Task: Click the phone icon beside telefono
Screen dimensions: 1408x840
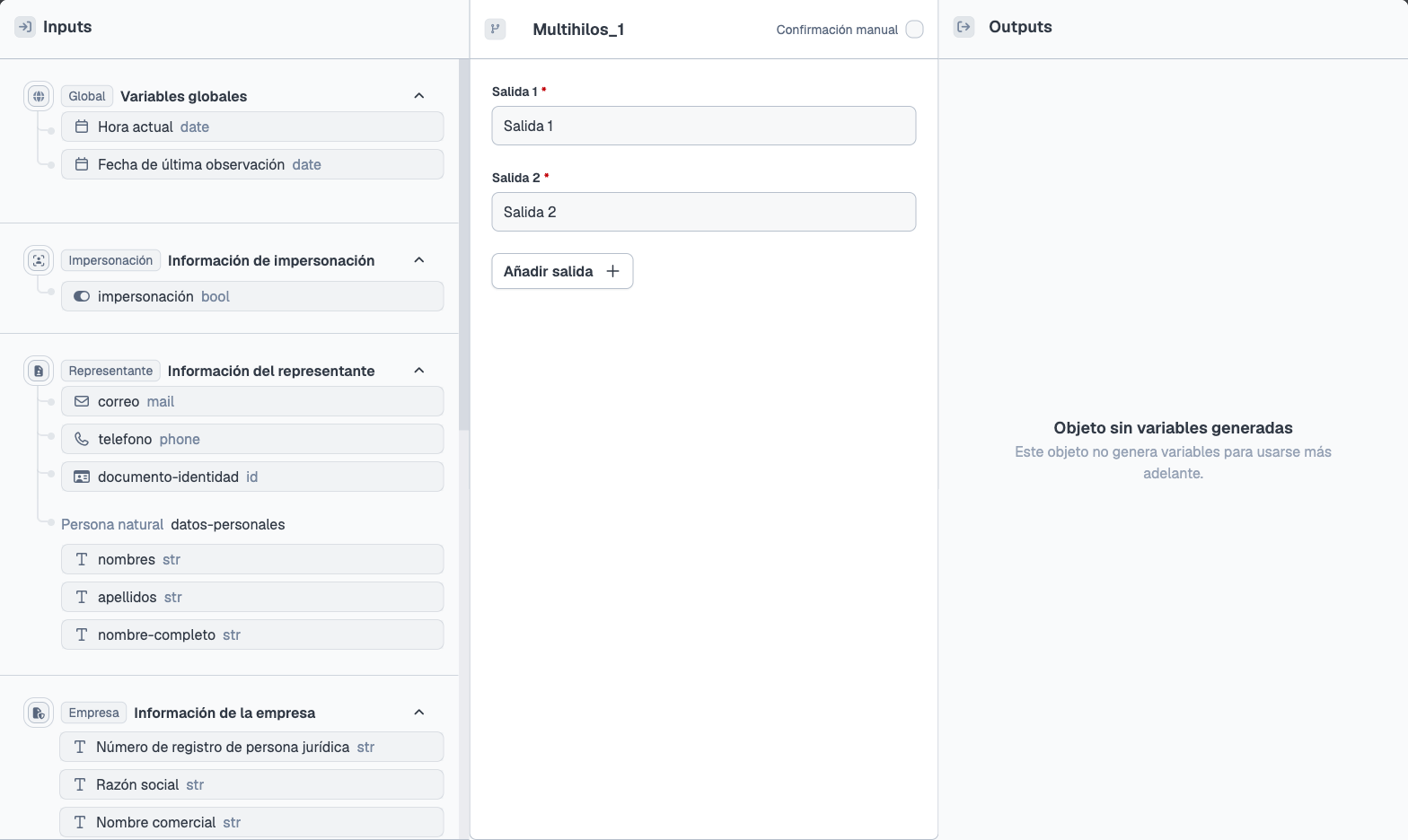Action: pos(82,439)
